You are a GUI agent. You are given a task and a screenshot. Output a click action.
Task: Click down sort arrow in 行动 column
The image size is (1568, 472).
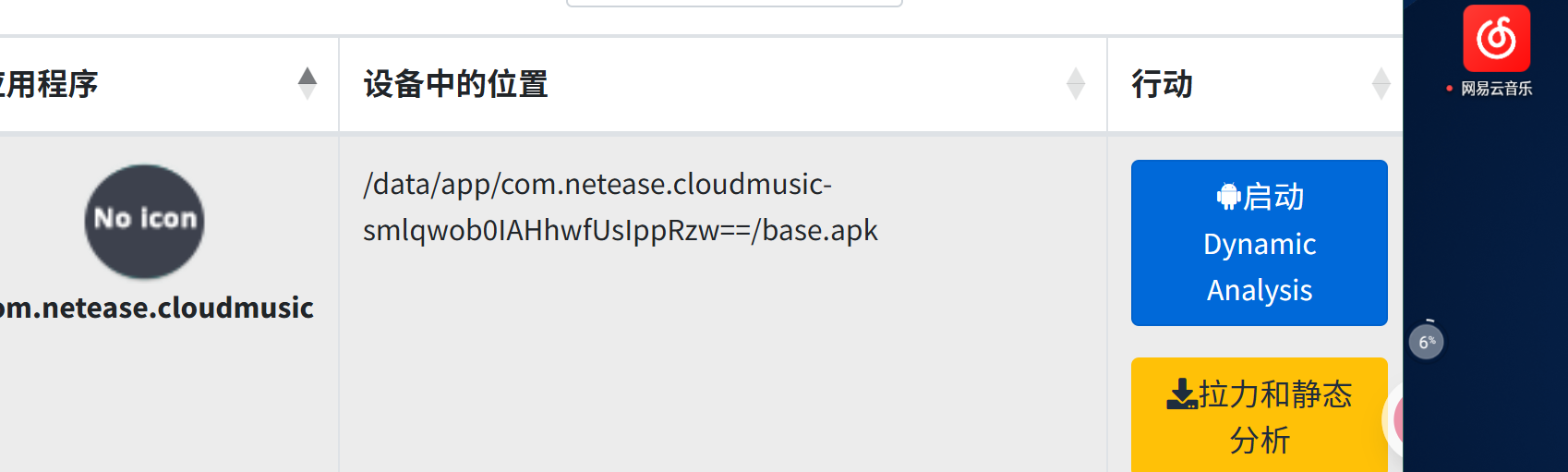coord(1381,92)
